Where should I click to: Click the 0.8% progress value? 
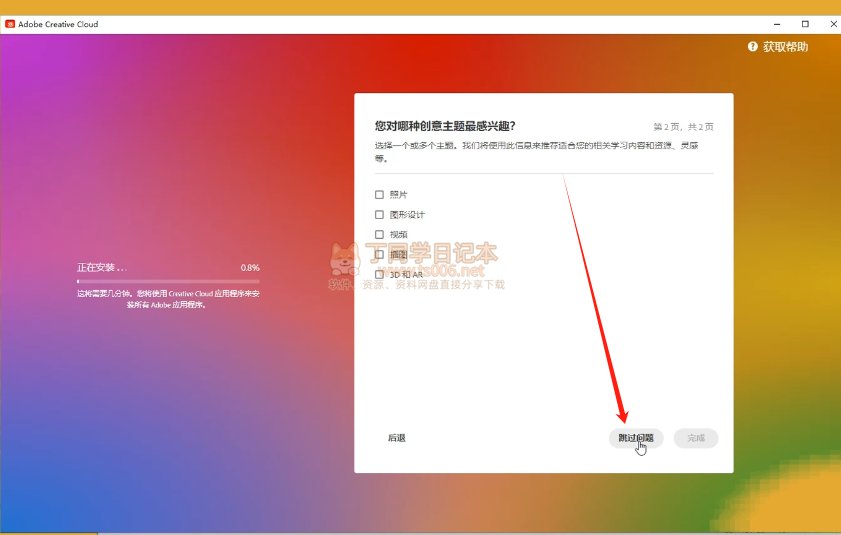[250, 267]
